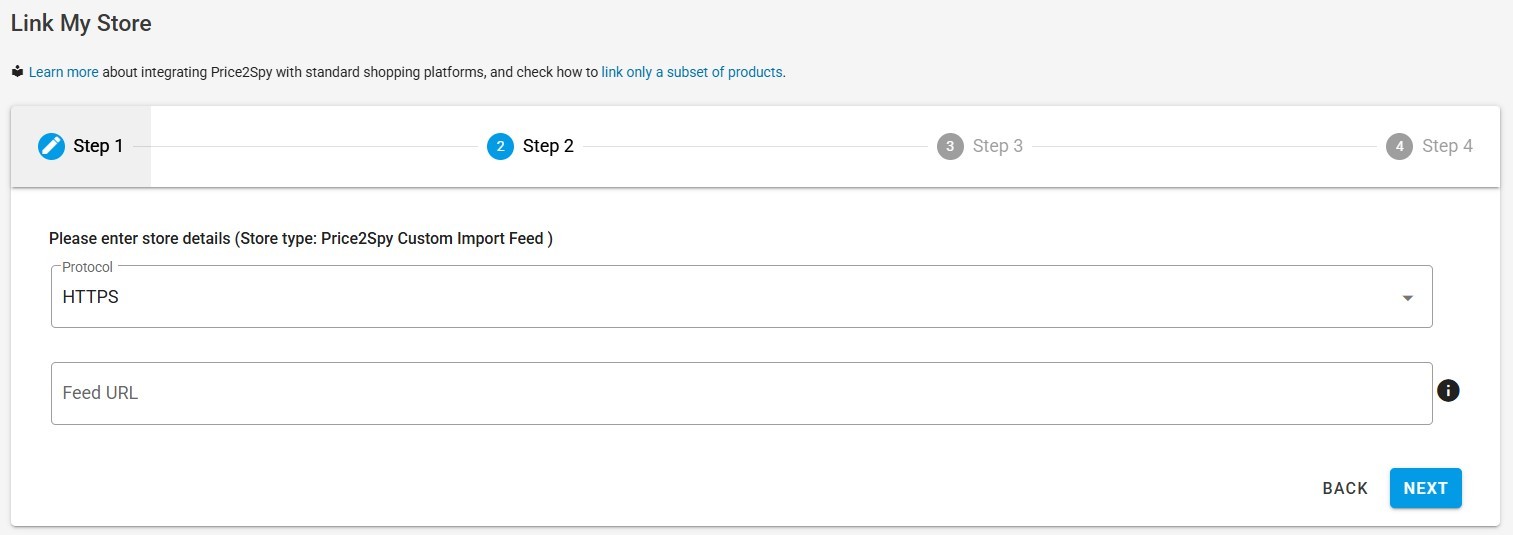Click the pencil icon for Step 1

click(x=51, y=146)
